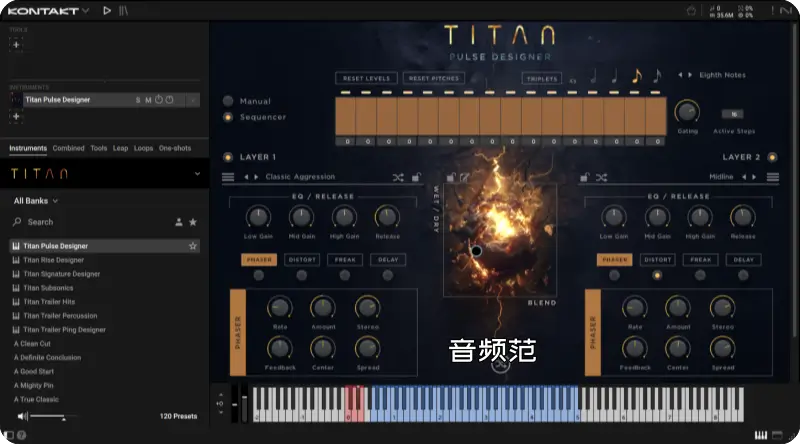Click the Reset Levels button

pyautogui.click(x=365, y=78)
